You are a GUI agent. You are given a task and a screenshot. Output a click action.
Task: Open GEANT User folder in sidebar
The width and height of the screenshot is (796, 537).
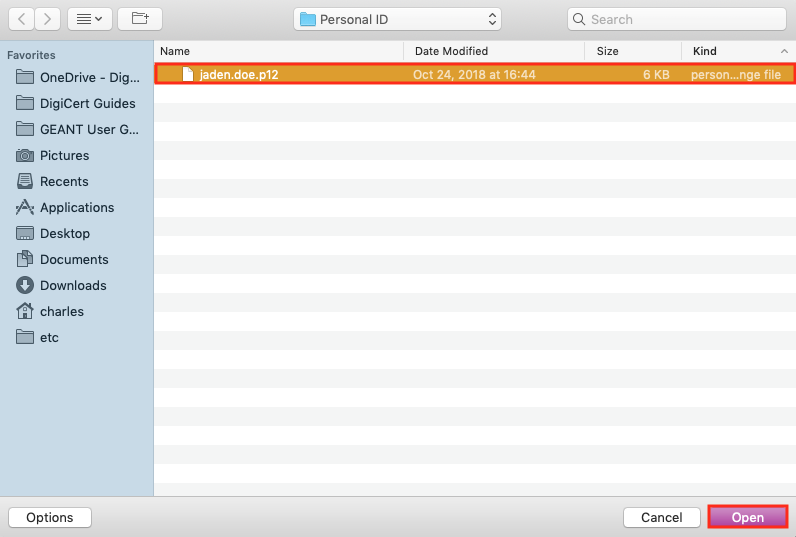pyautogui.click(x=89, y=129)
